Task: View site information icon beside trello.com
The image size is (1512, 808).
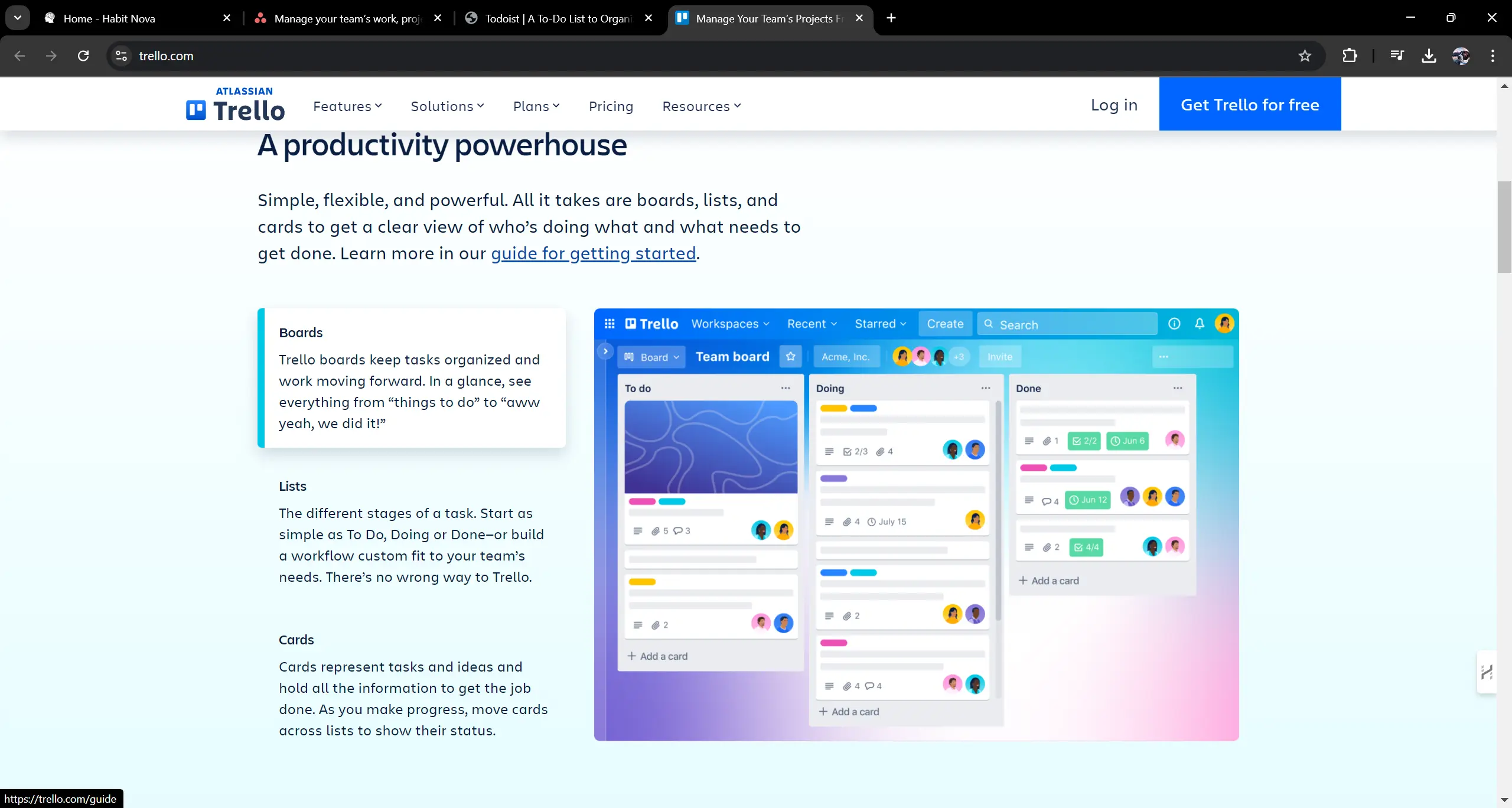Action: click(121, 56)
